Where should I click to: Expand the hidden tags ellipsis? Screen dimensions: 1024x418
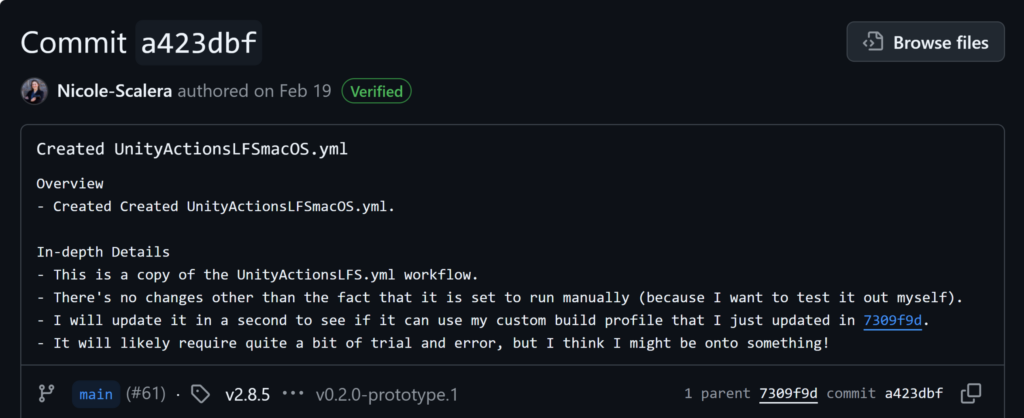click(x=293, y=394)
